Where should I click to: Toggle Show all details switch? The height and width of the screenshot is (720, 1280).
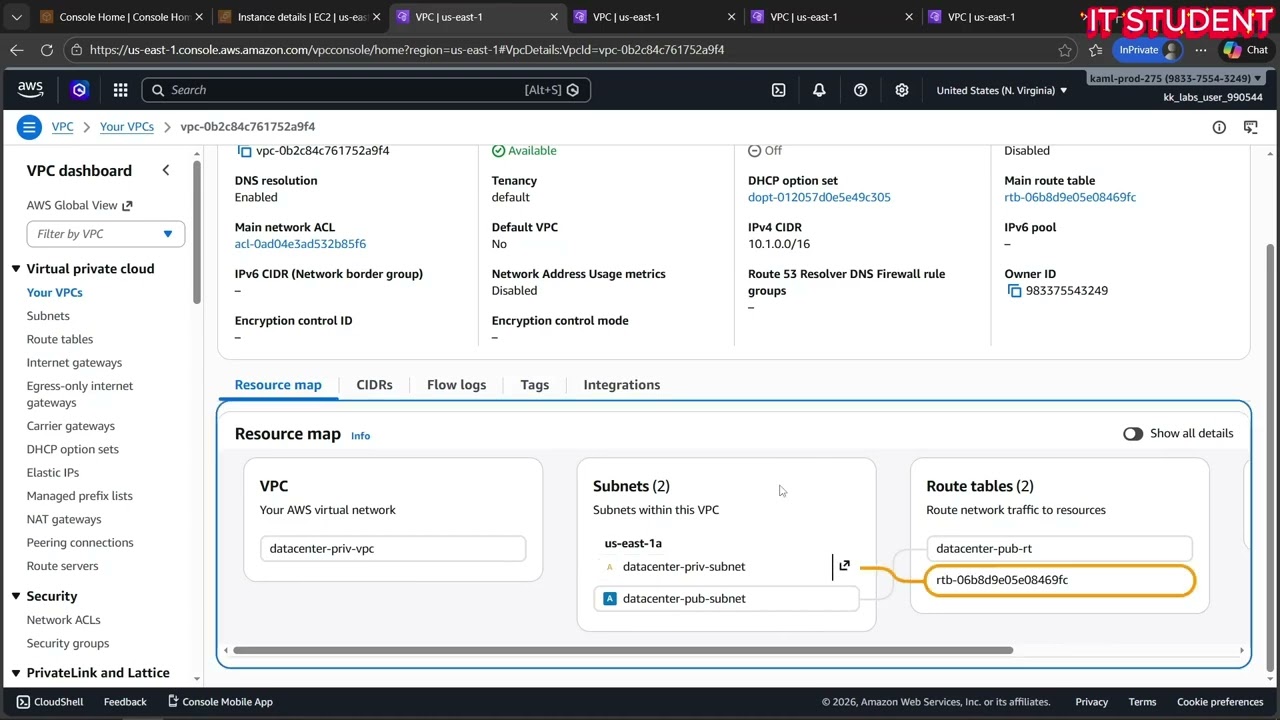(1133, 434)
